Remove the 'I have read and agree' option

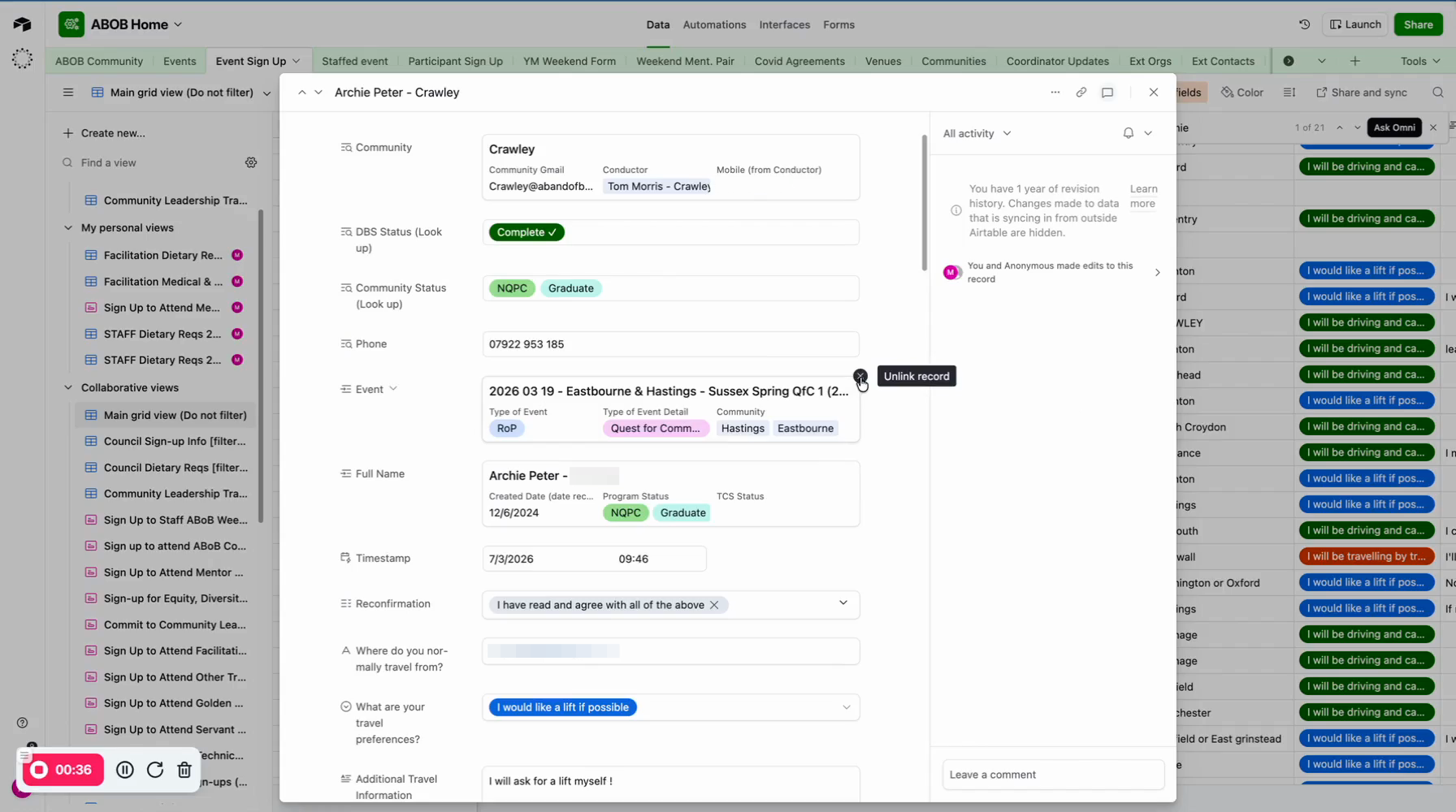point(714,605)
